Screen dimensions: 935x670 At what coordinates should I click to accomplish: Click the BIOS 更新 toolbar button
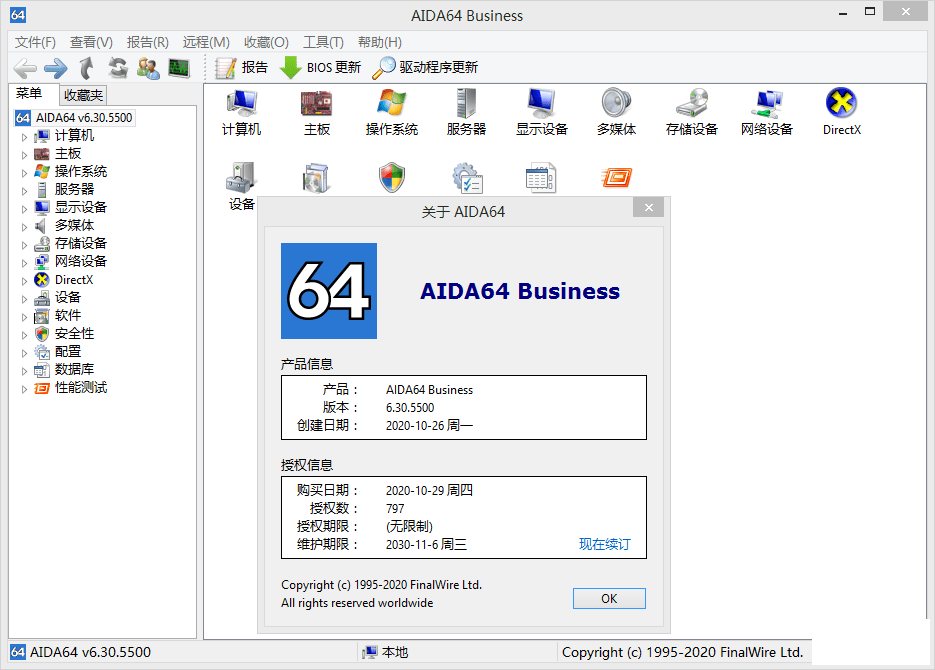tap(320, 67)
